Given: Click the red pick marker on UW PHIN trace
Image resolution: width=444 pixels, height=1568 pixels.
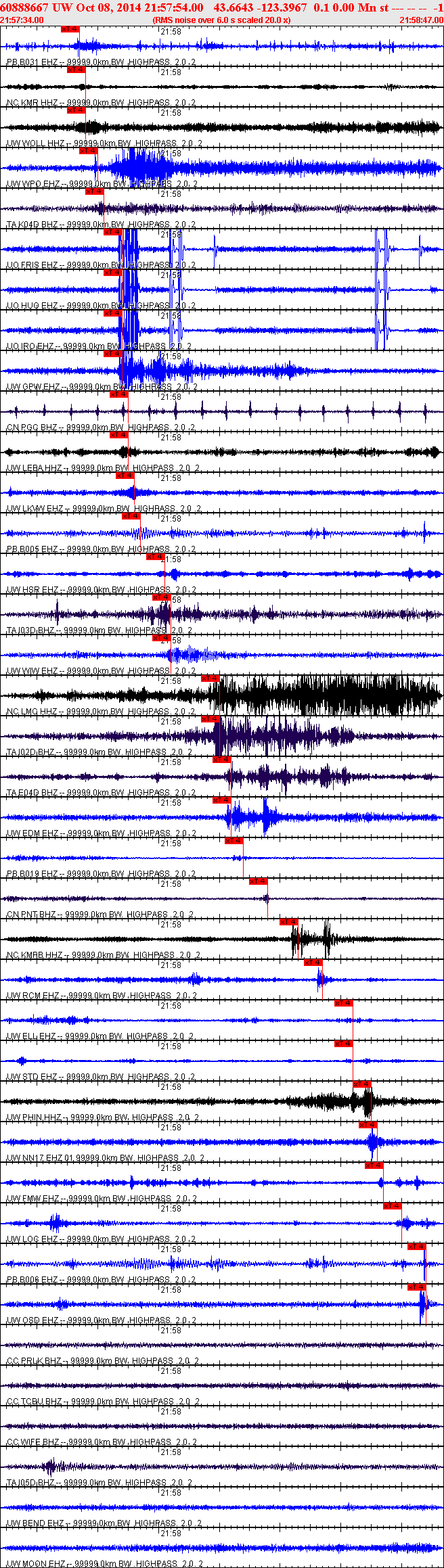Looking at the screenshot, I should coord(362,1084).
